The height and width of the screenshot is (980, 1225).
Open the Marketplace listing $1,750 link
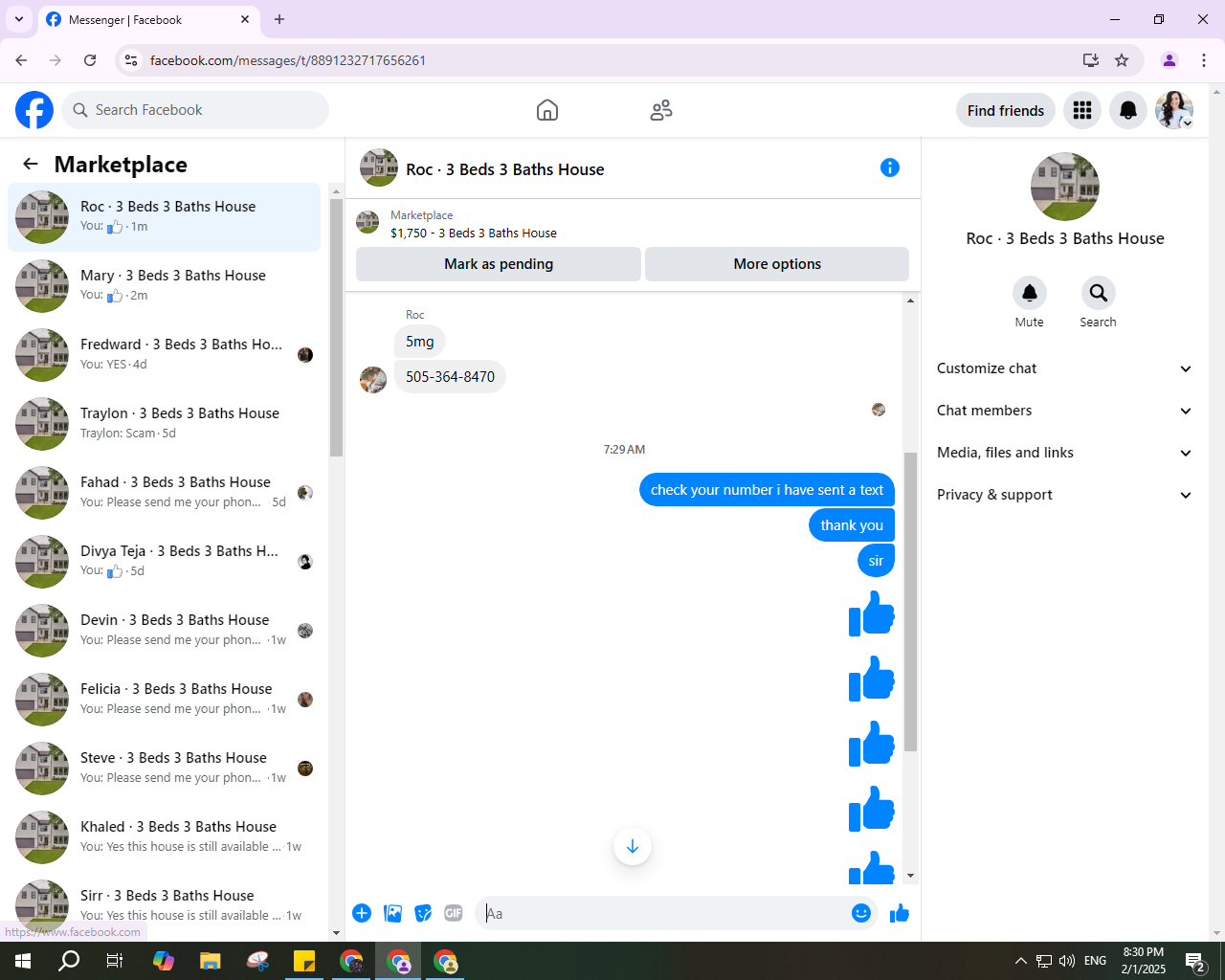tap(474, 233)
